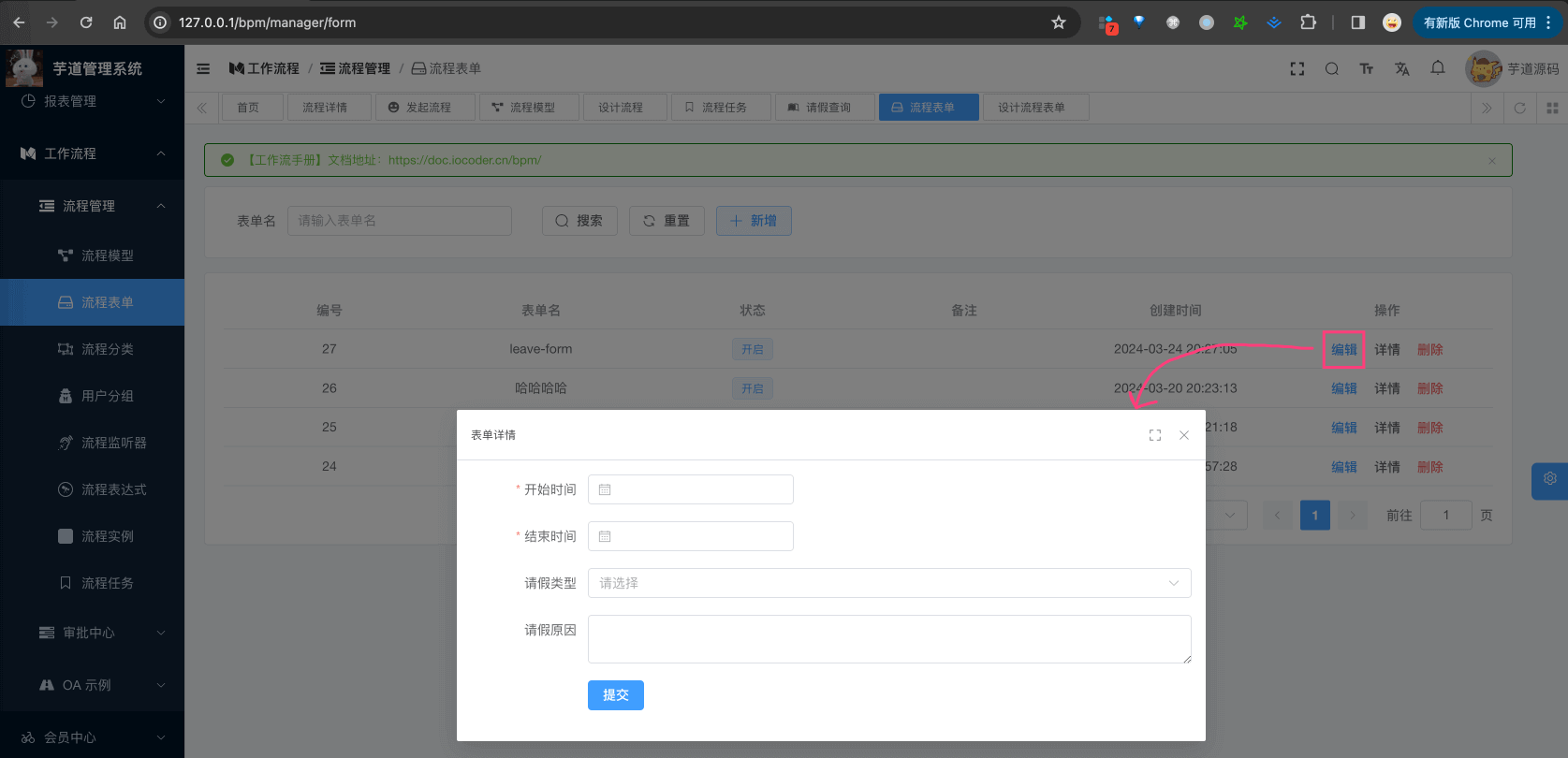The height and width of the screenshot is (758, 1568).
Task: Submit the form with 提交 button
Action: pos(616,695)
